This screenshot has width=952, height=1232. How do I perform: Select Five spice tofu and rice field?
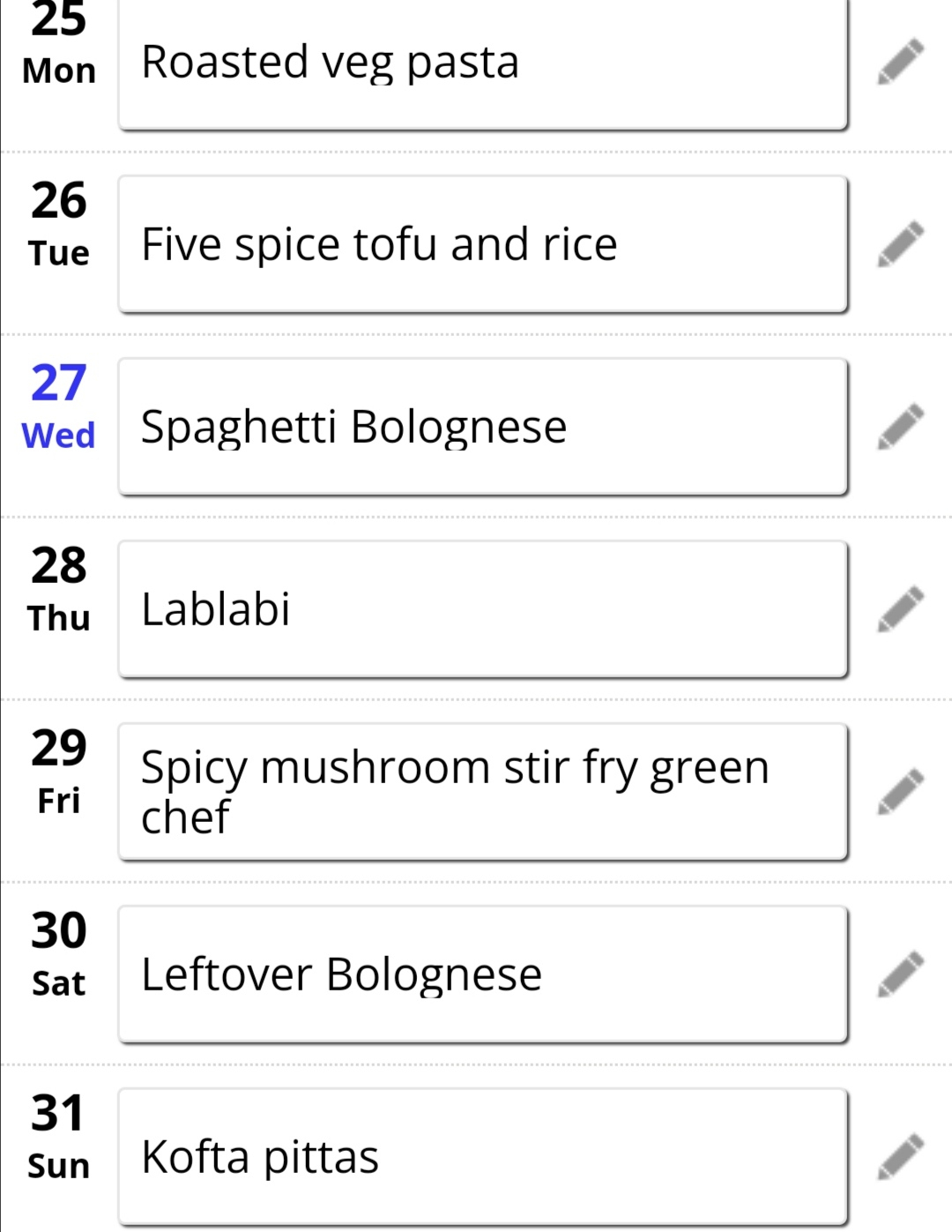pos(483,244)
